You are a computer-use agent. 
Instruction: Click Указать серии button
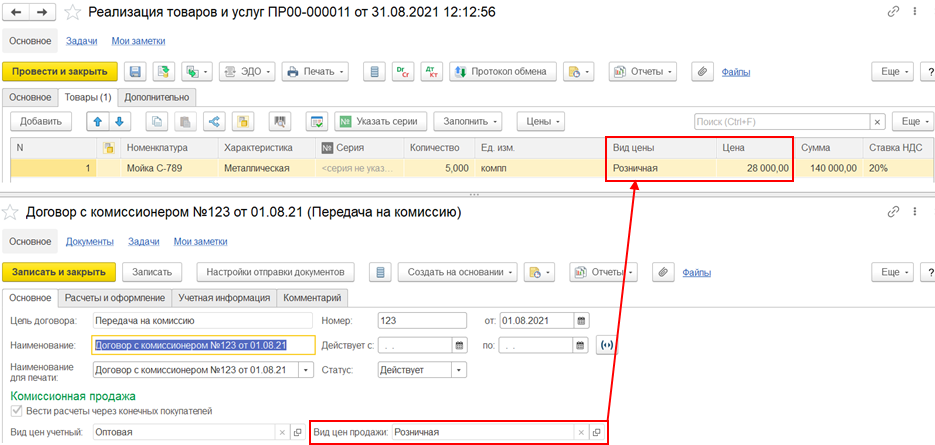380,121
